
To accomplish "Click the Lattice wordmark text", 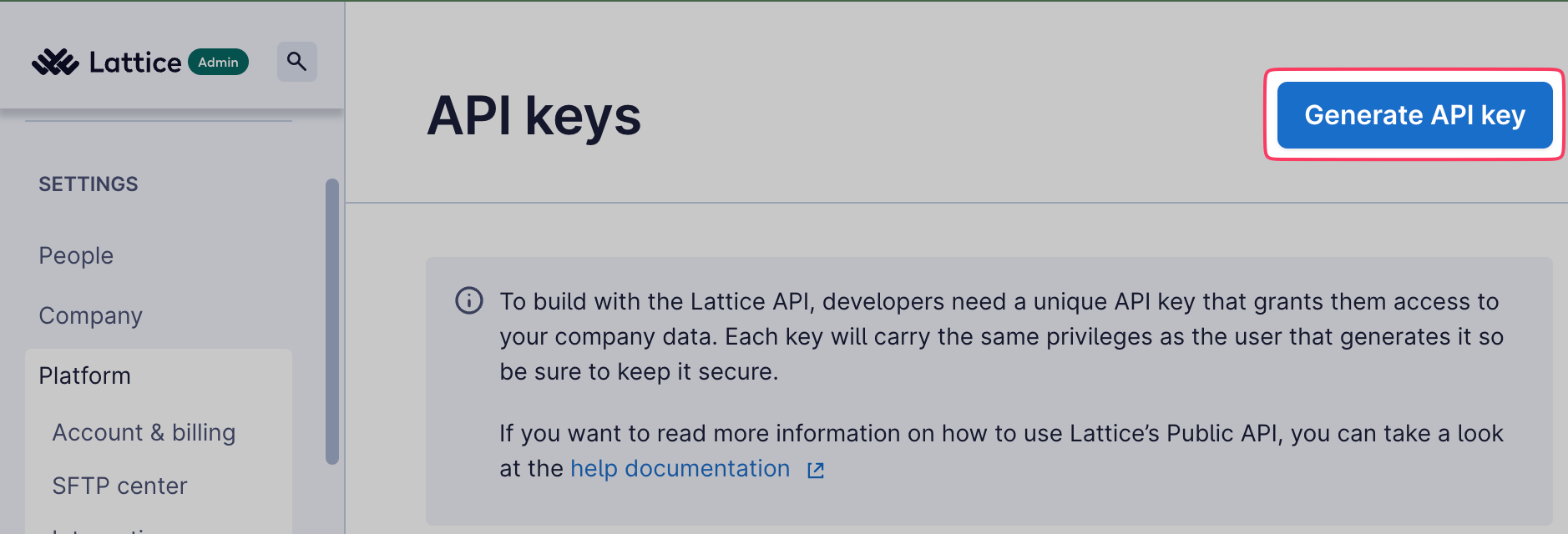I will tap(135, 63).
